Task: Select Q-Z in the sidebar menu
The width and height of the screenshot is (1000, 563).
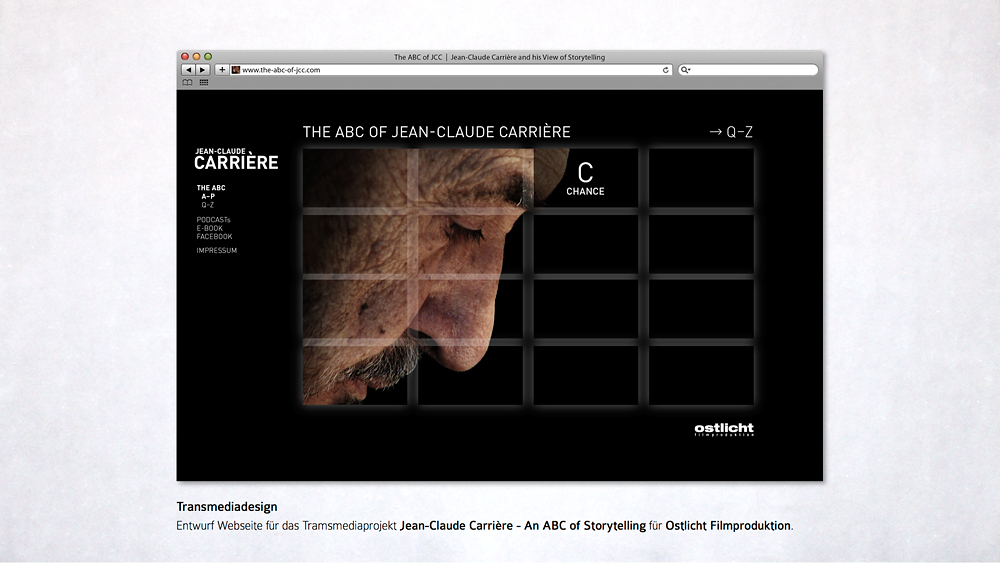Action: (x=208, y=204)
